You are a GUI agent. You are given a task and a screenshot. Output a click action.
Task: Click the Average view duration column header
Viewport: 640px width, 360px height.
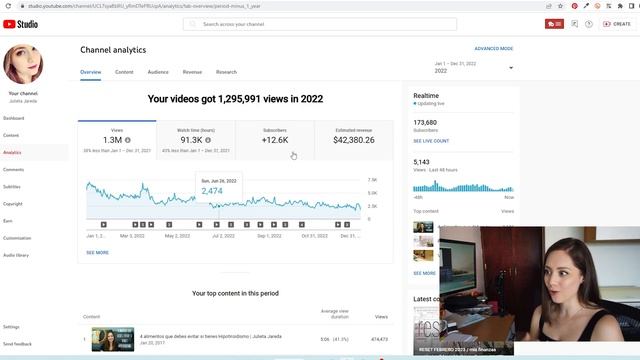[335, 313]
